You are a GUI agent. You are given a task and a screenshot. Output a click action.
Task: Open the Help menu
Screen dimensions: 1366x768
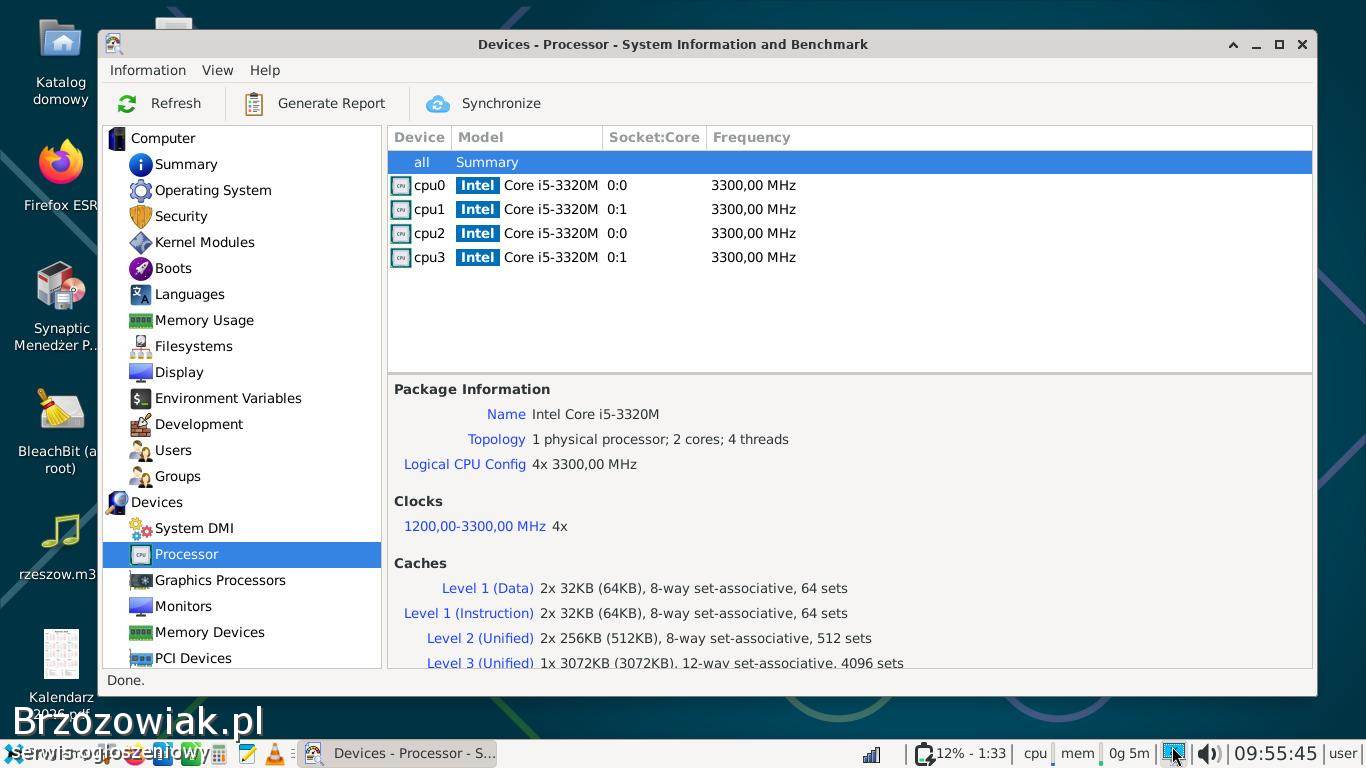264,70
